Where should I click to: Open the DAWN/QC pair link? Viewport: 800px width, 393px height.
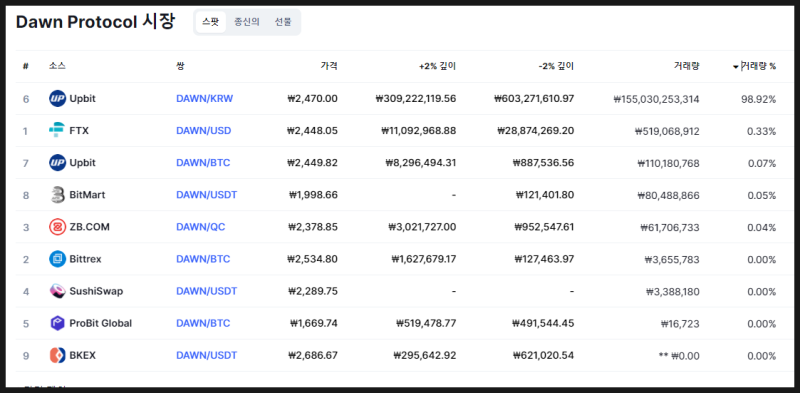pos(201,227)
